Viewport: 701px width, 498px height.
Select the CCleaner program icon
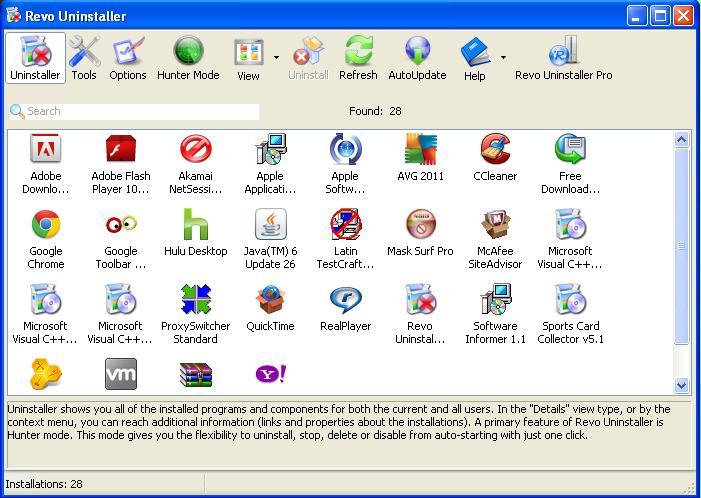click(x=495, y=152)
